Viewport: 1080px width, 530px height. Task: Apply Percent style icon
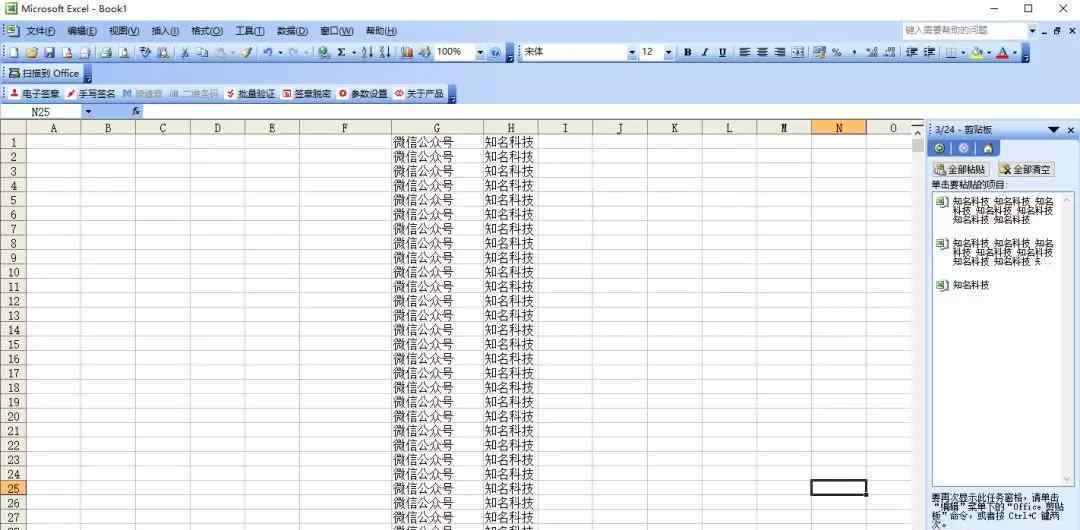837,52
